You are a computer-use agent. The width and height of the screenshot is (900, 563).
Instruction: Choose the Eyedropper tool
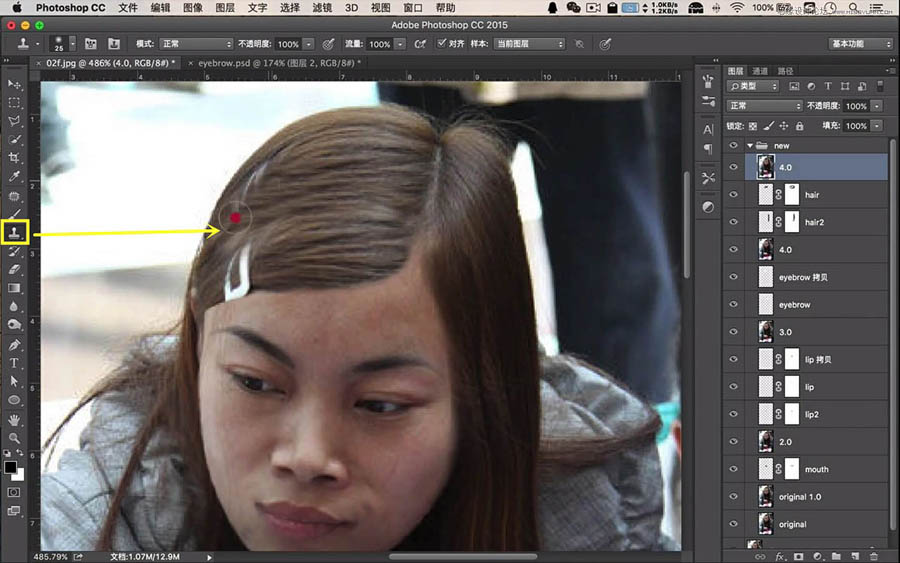[x=14, y=176]
